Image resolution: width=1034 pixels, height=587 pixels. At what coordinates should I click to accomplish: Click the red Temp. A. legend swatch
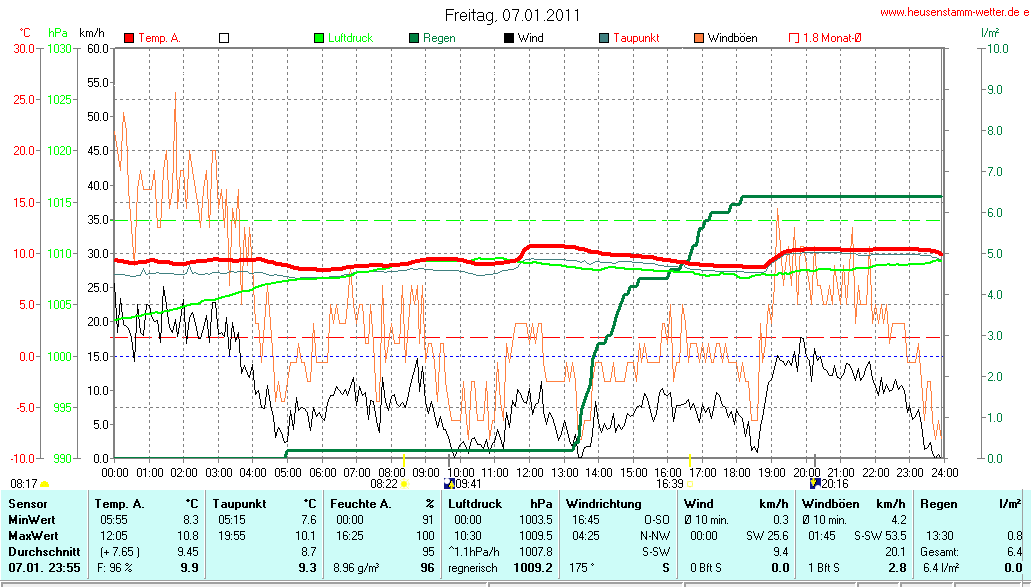[129, 38]
